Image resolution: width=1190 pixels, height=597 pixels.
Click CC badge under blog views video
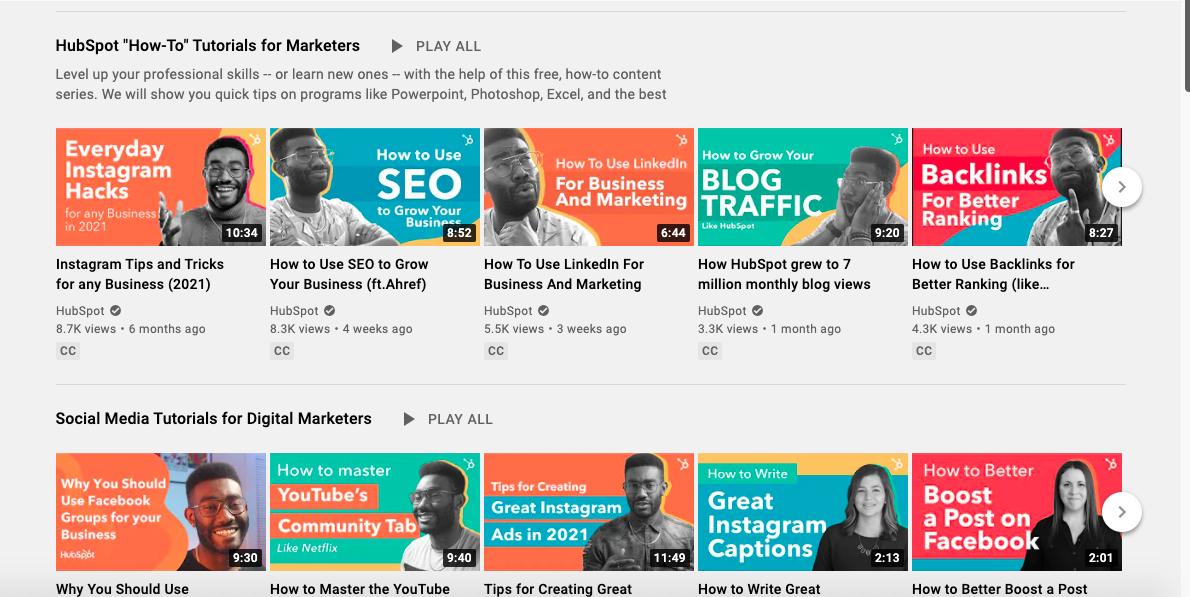(x=710, y=351)
